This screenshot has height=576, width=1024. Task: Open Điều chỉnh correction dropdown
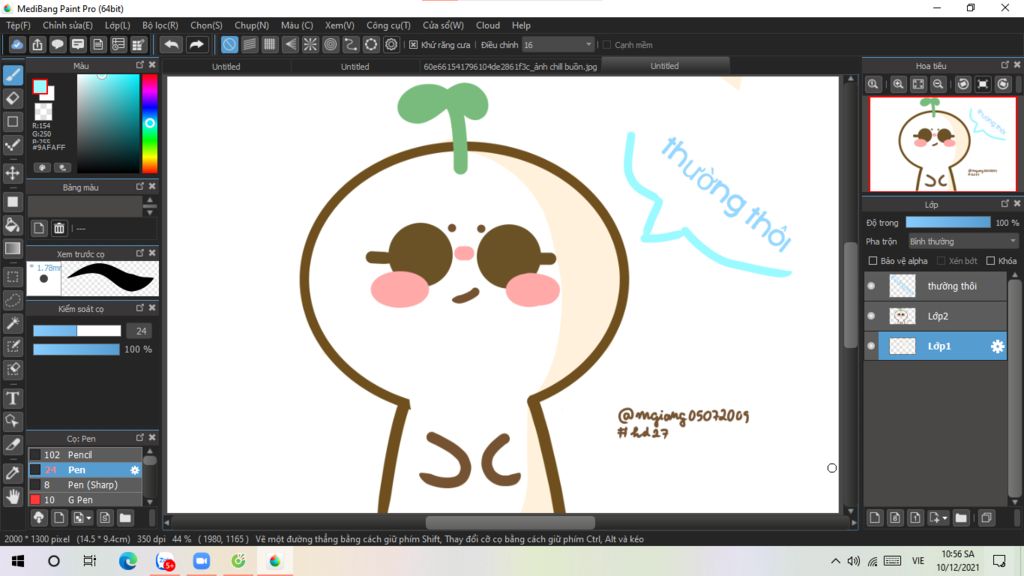point(558,44)
